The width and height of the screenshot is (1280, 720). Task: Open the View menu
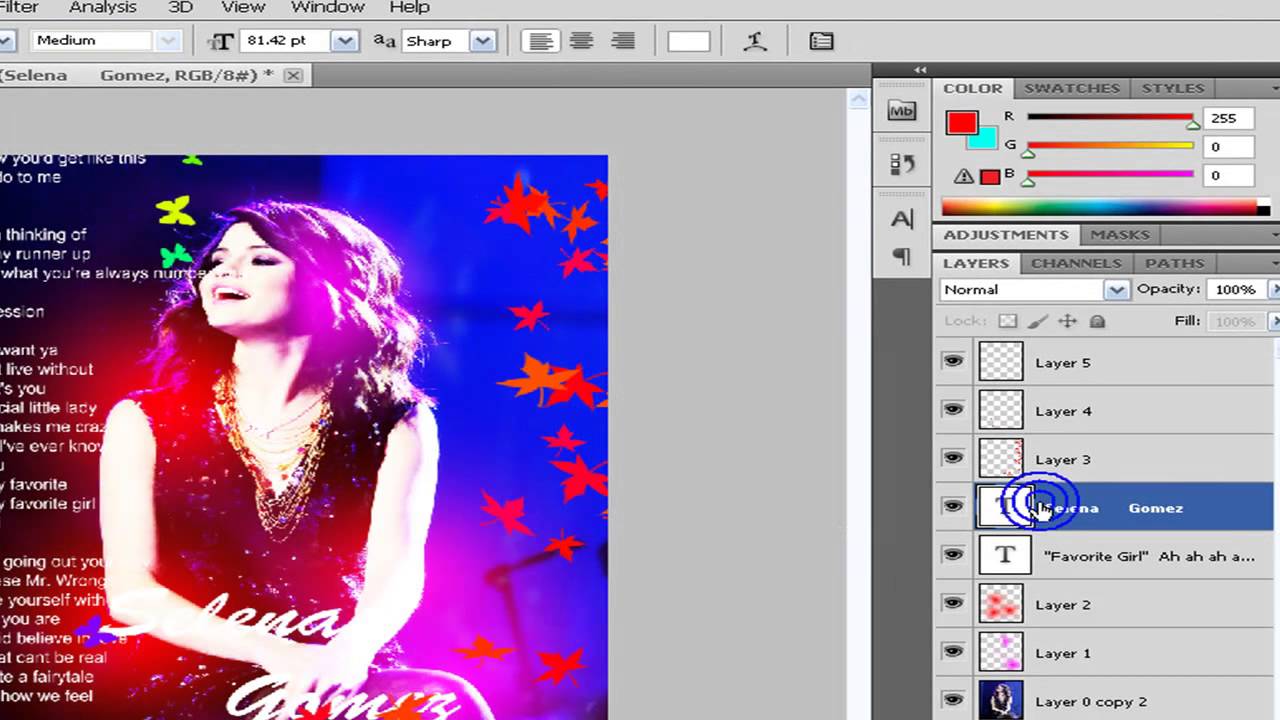click(x=243, y=8)
